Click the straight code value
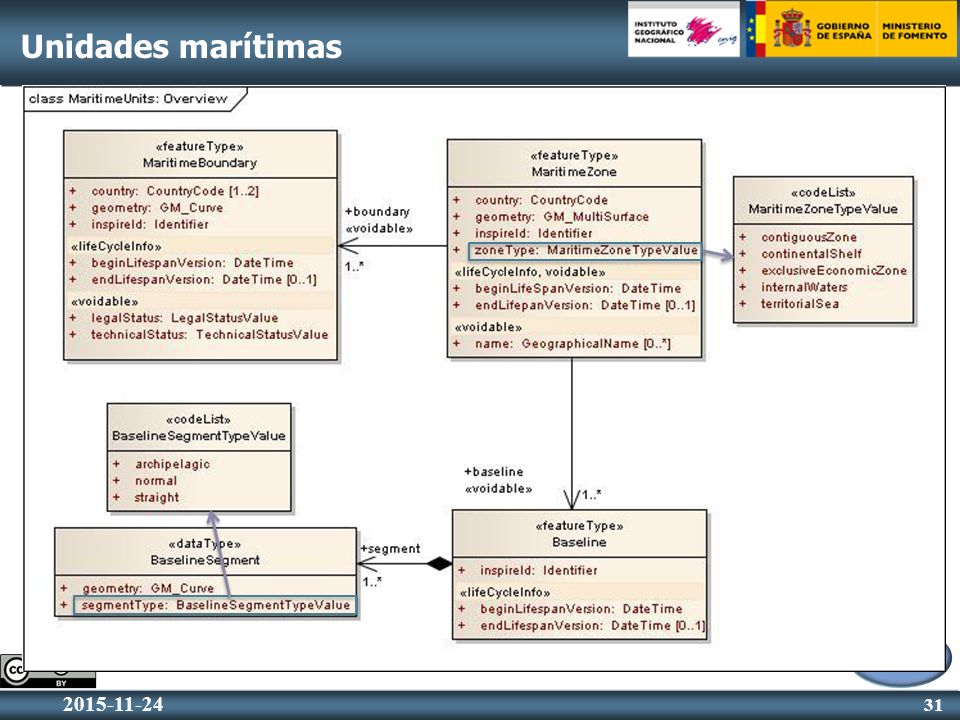 pos(157,497)
